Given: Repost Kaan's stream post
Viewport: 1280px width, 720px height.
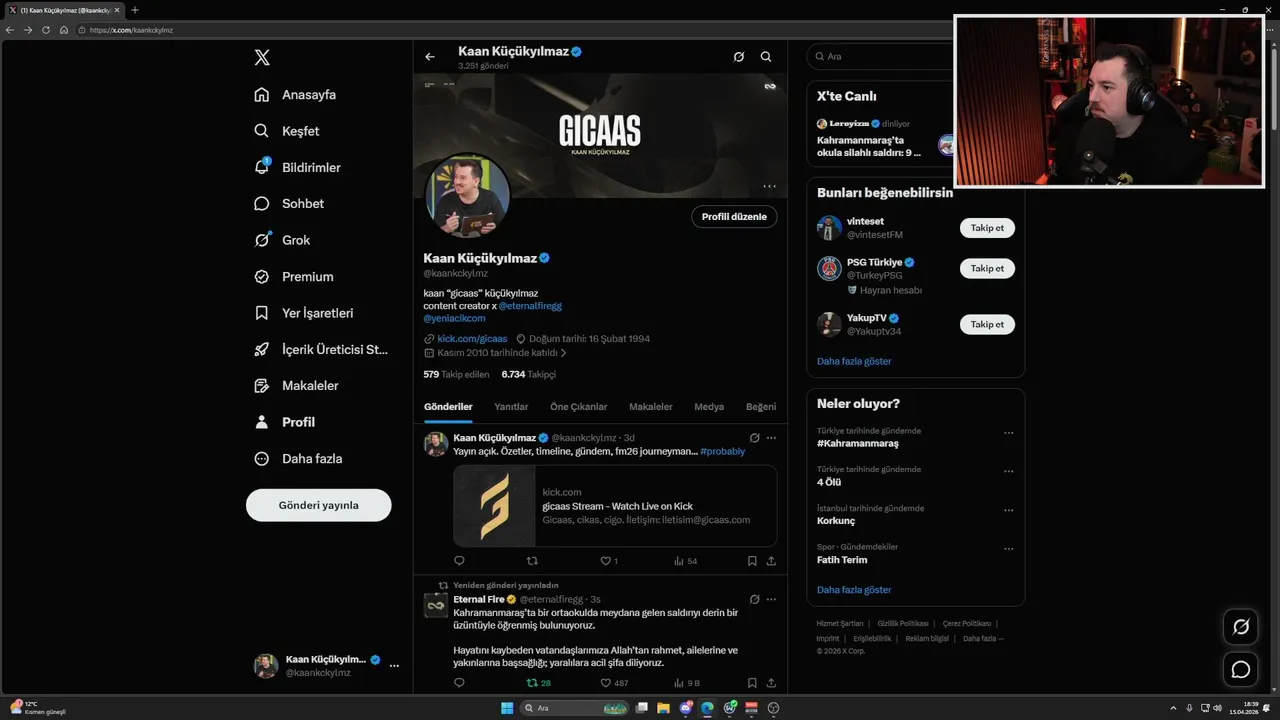Looking at the screenshot, I should [x=532, y=561].
